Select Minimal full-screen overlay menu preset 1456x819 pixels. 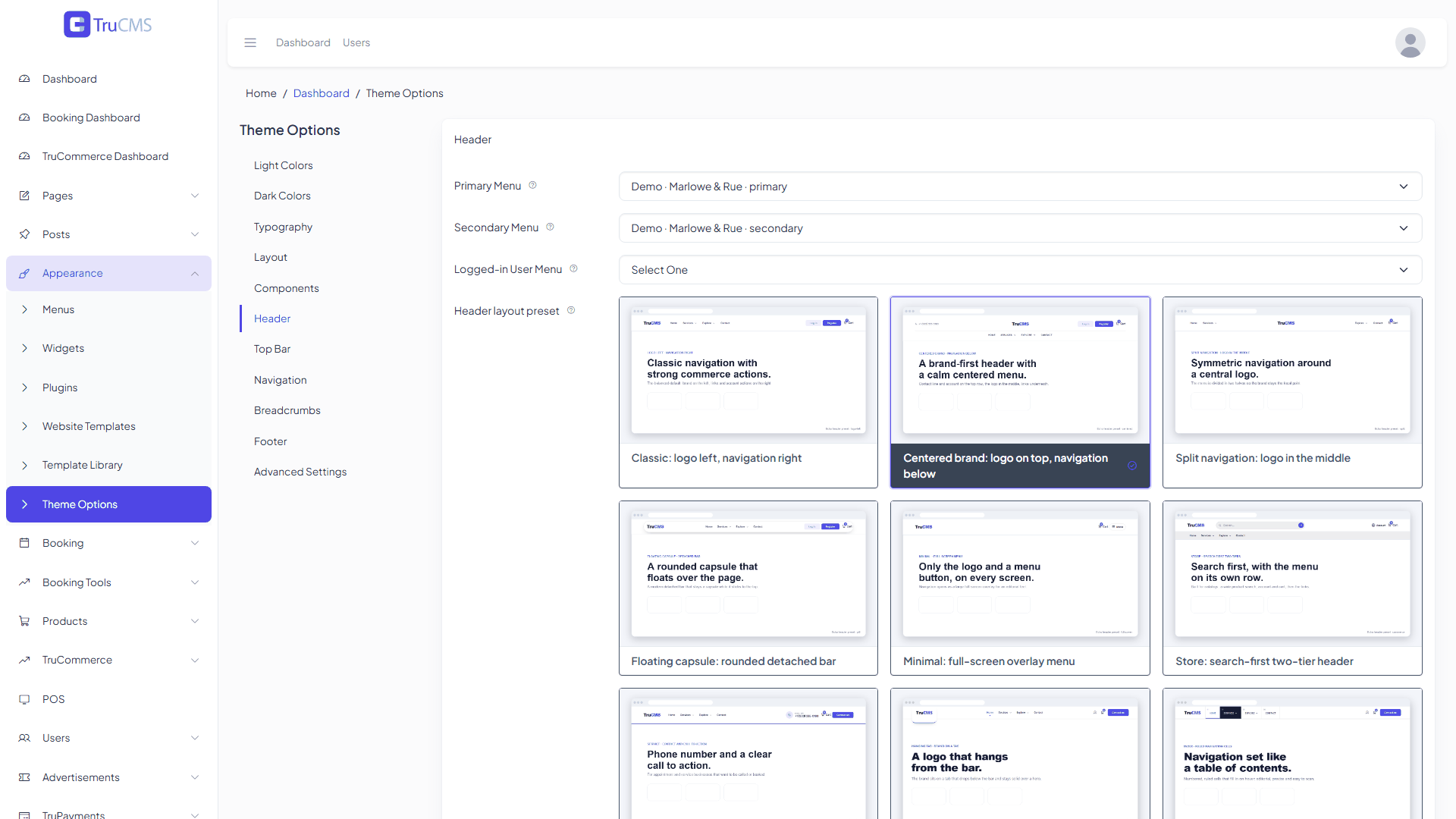(x=1020, y=588)
